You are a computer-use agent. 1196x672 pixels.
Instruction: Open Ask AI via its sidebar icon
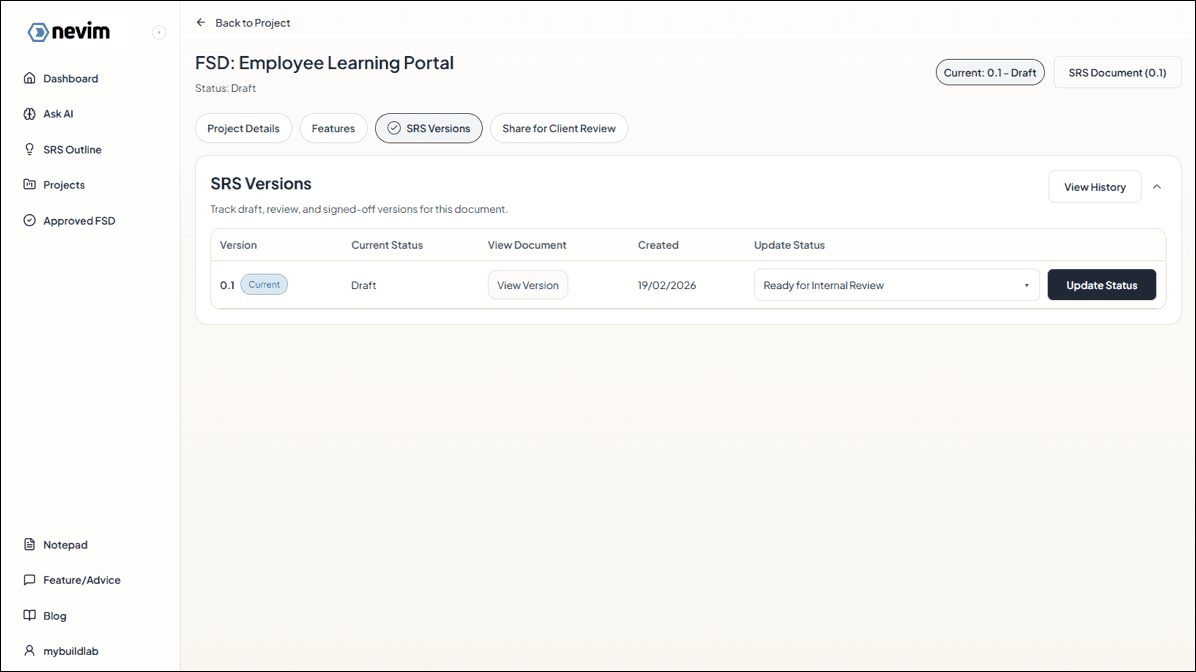click(x=30, y=114)
